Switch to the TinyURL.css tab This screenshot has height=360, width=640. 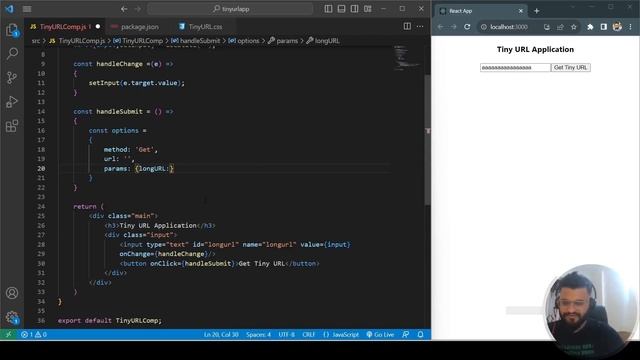pyautogui.click(x=205, y=27)
